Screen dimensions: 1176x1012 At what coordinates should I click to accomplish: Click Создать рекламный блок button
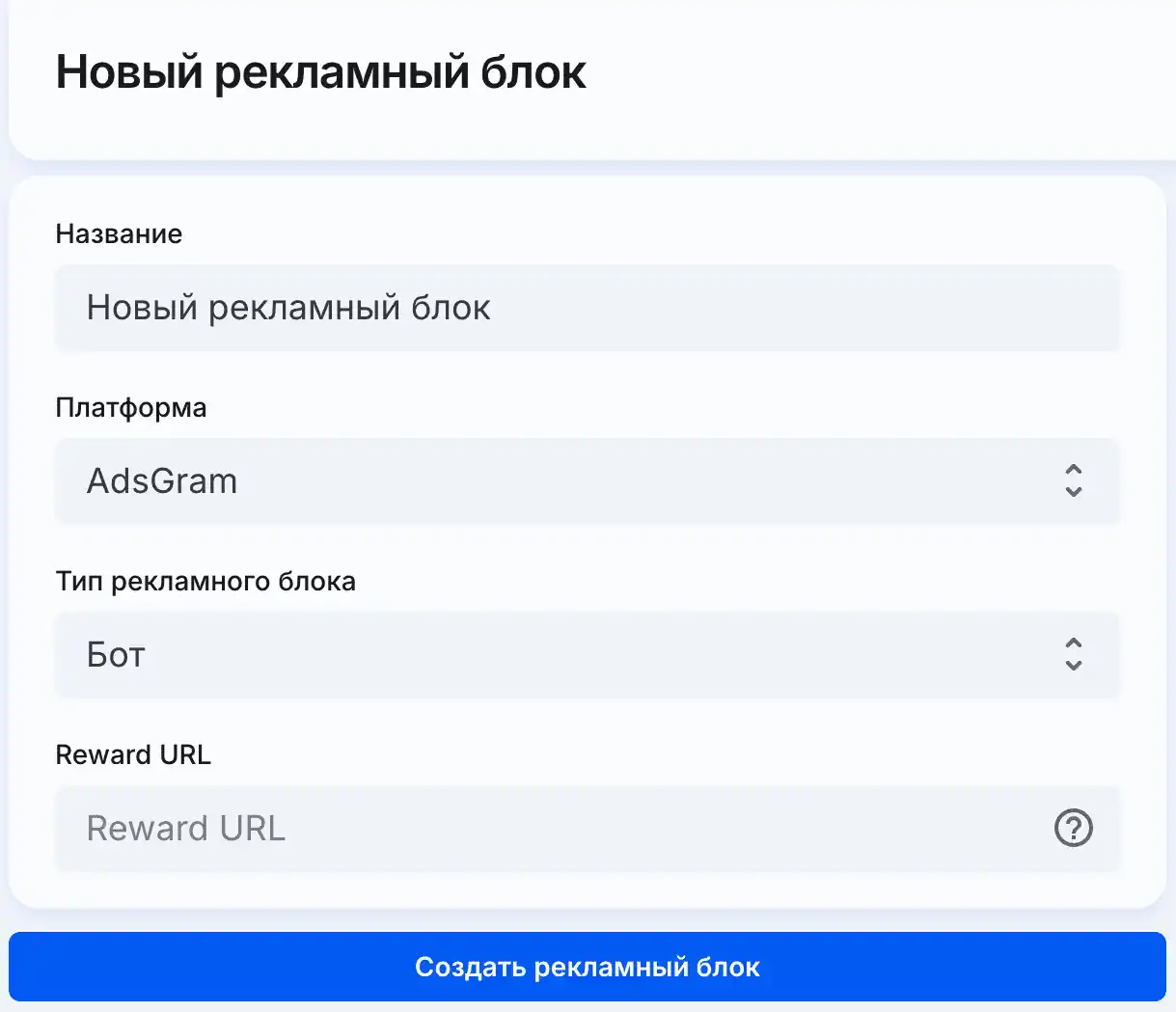[588, 967]
